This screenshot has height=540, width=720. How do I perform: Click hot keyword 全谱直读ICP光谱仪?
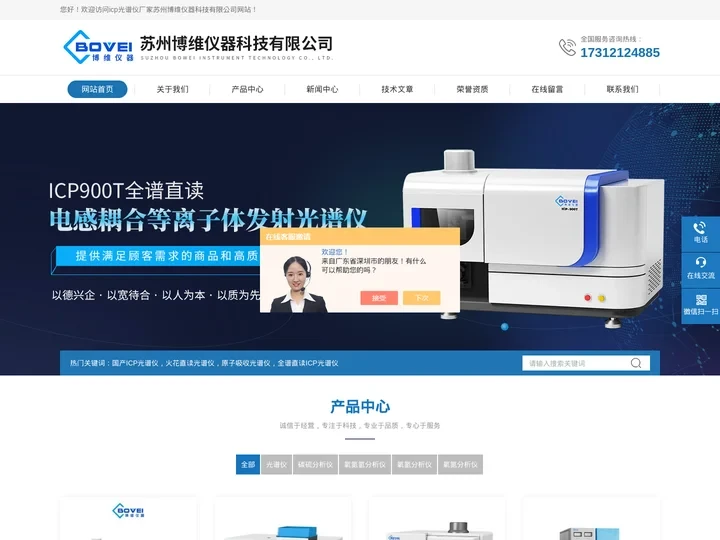[x=308, y=363]
